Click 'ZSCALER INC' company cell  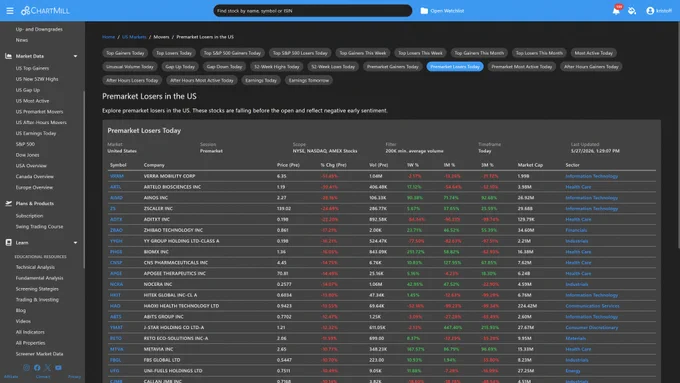coord(157,209)
